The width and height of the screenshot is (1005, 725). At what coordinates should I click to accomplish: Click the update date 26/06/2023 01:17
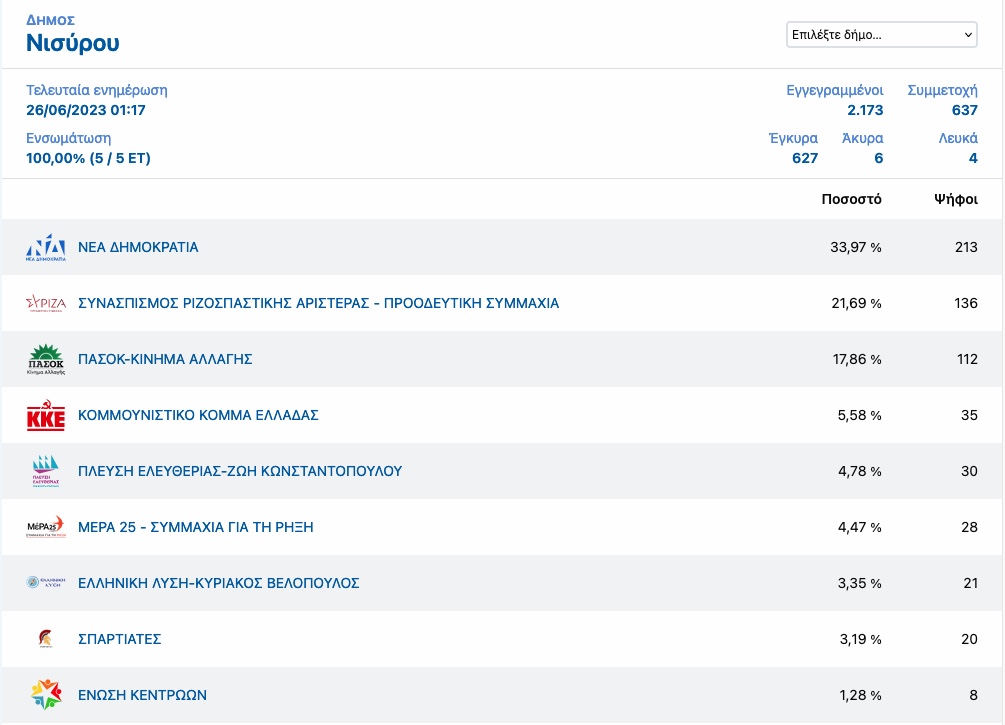[86, 110]
